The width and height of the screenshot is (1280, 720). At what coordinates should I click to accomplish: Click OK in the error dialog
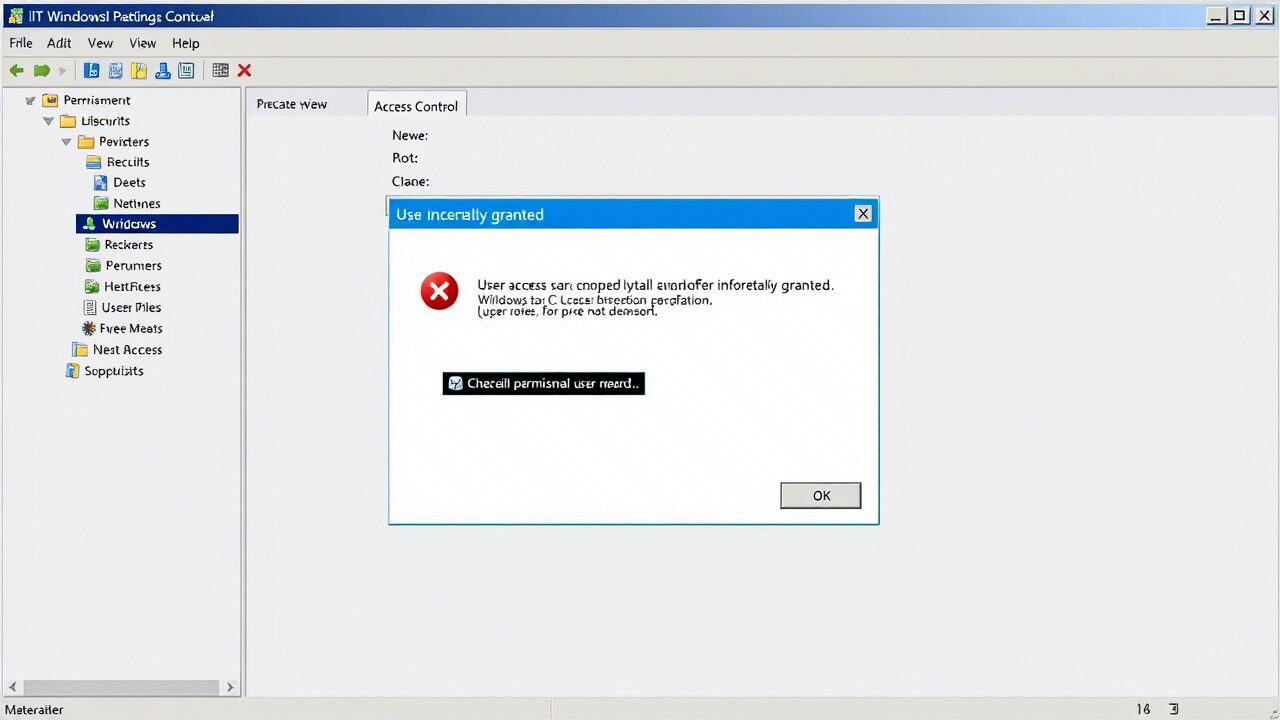pos(821,496)
